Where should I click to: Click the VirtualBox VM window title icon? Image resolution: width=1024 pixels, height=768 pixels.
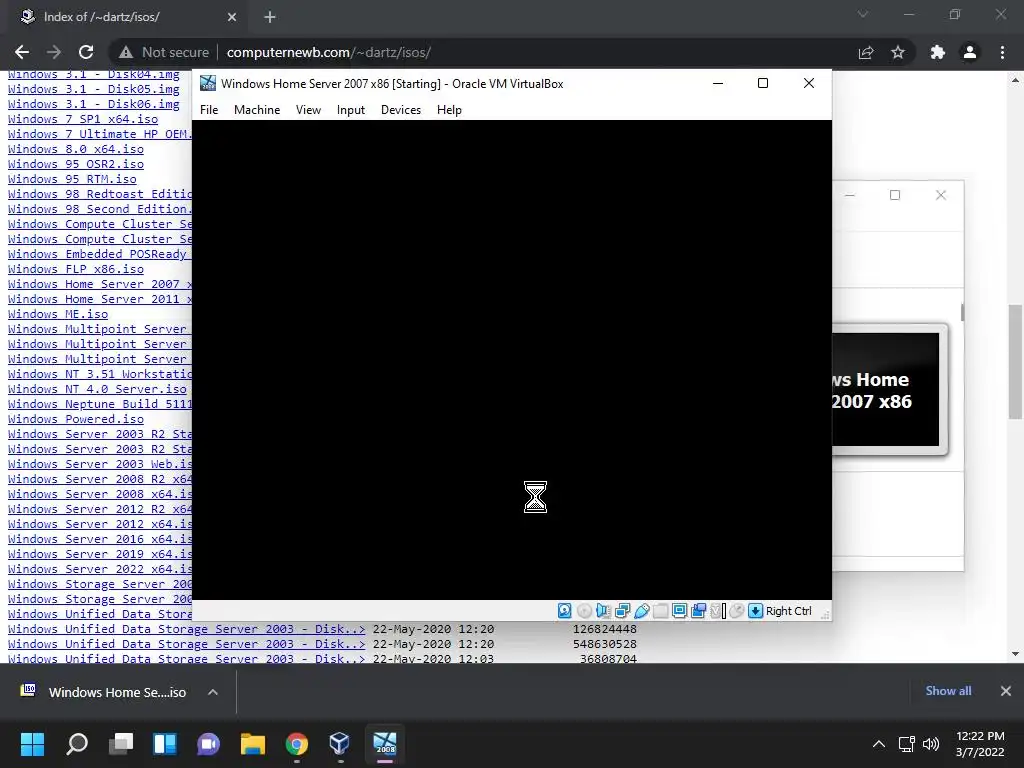pos(208,83)
